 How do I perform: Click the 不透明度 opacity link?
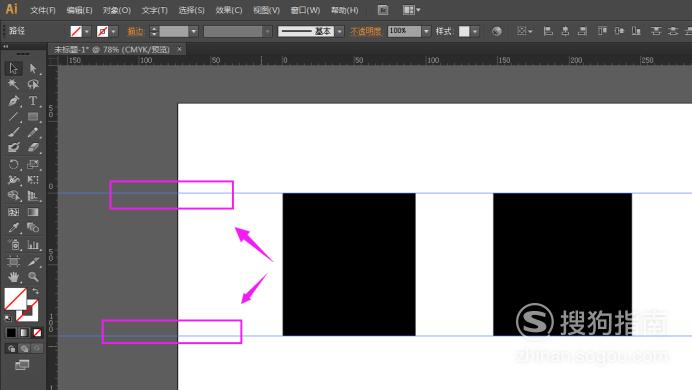coord(365,31)
